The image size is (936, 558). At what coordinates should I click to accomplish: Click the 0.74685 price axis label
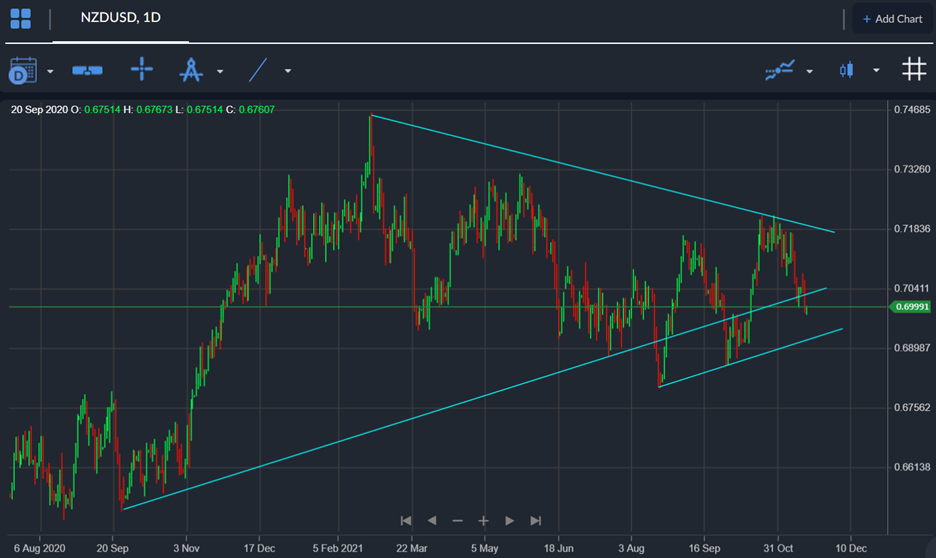(912, 109)
